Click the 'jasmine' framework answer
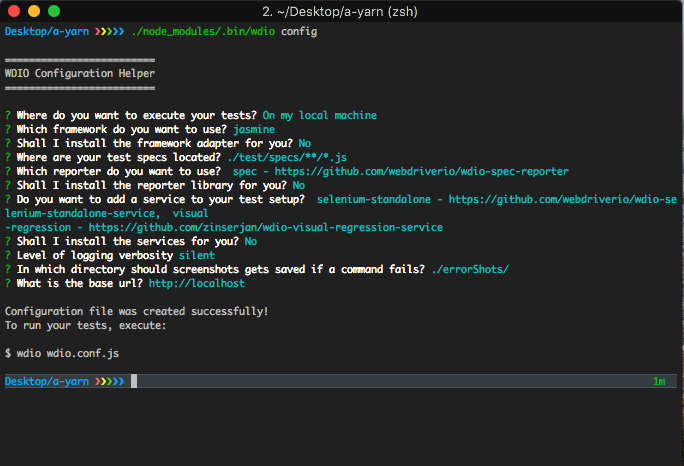 pos(254,130)
